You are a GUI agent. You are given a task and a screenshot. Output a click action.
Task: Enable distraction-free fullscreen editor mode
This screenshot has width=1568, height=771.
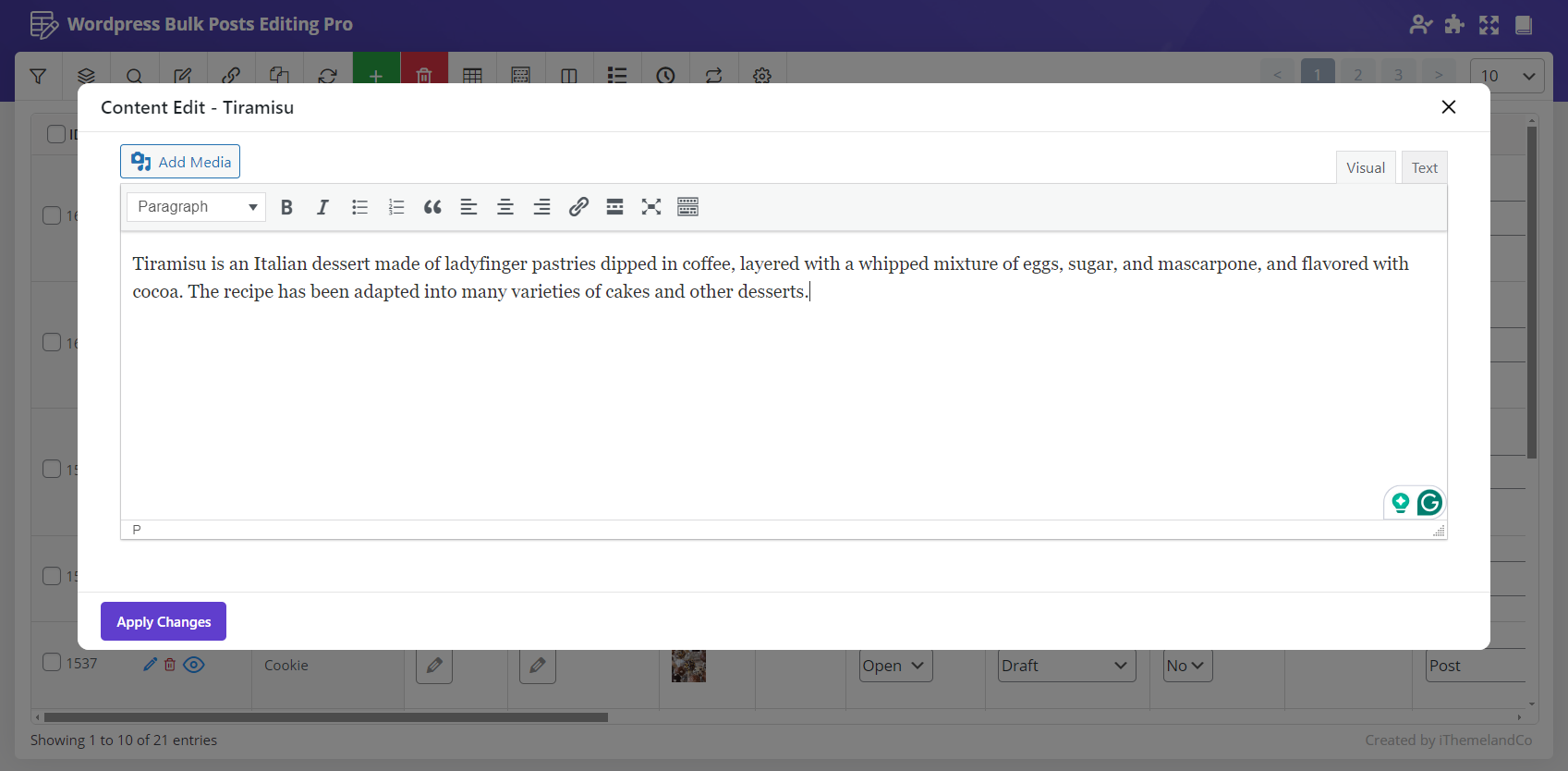click(x=651, y=207)
